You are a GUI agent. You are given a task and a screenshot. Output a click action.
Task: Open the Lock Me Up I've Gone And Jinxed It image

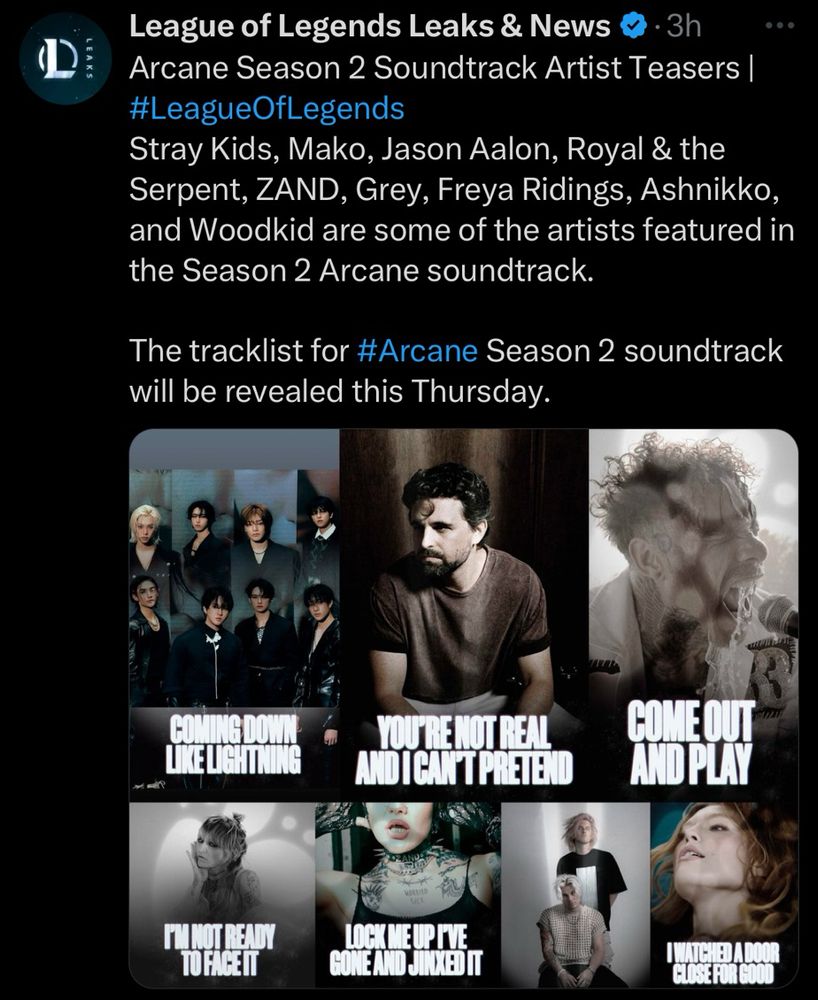coord(407,894)
